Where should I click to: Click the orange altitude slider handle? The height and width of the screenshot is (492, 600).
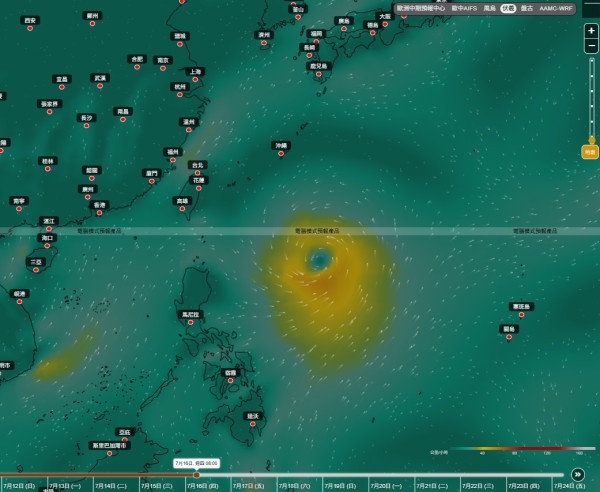pos(592,140)
